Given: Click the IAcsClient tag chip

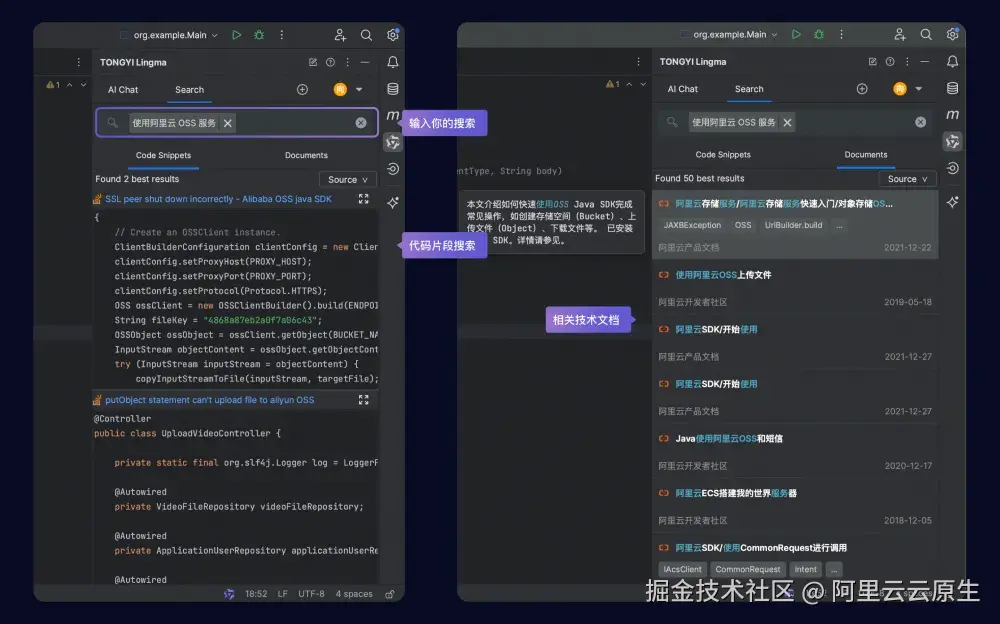Looking at the screenshot, I should point(682,569).
